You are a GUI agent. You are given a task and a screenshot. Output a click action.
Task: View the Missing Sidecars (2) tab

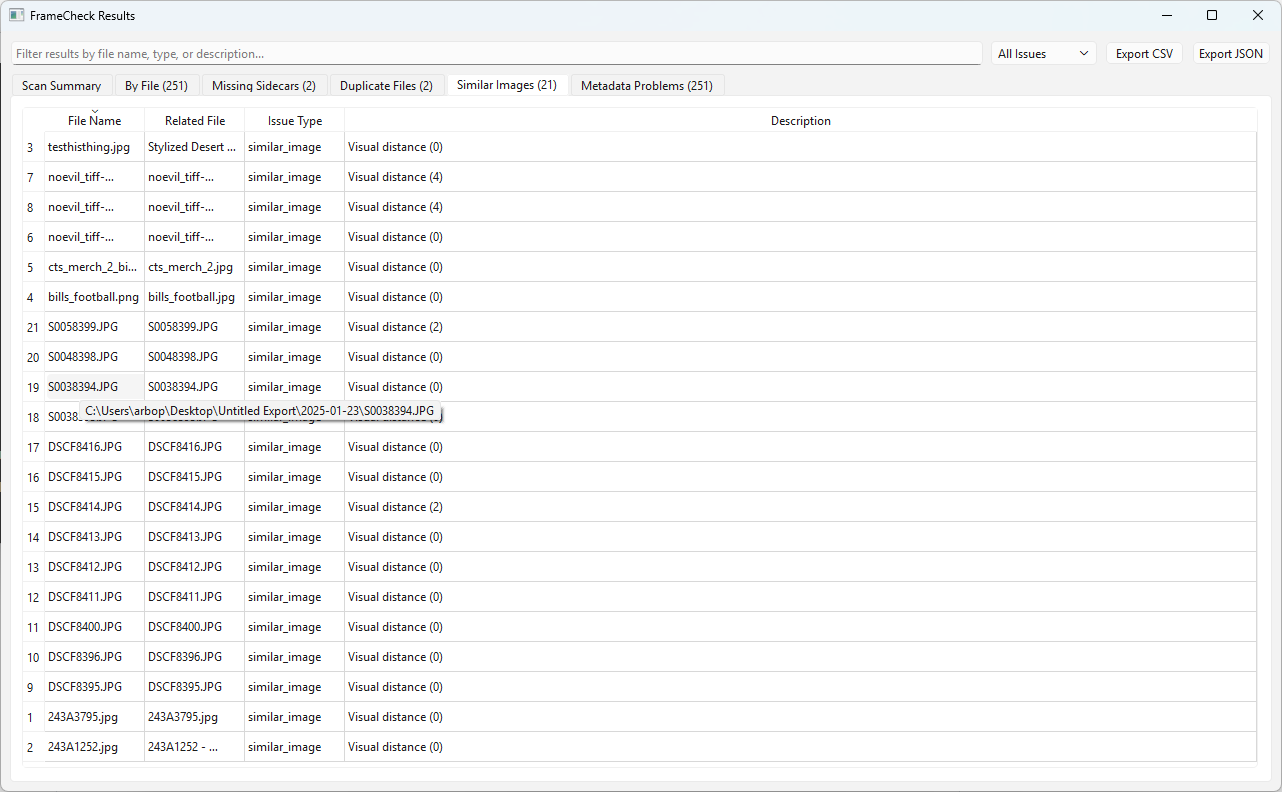[x=263, y=85]
